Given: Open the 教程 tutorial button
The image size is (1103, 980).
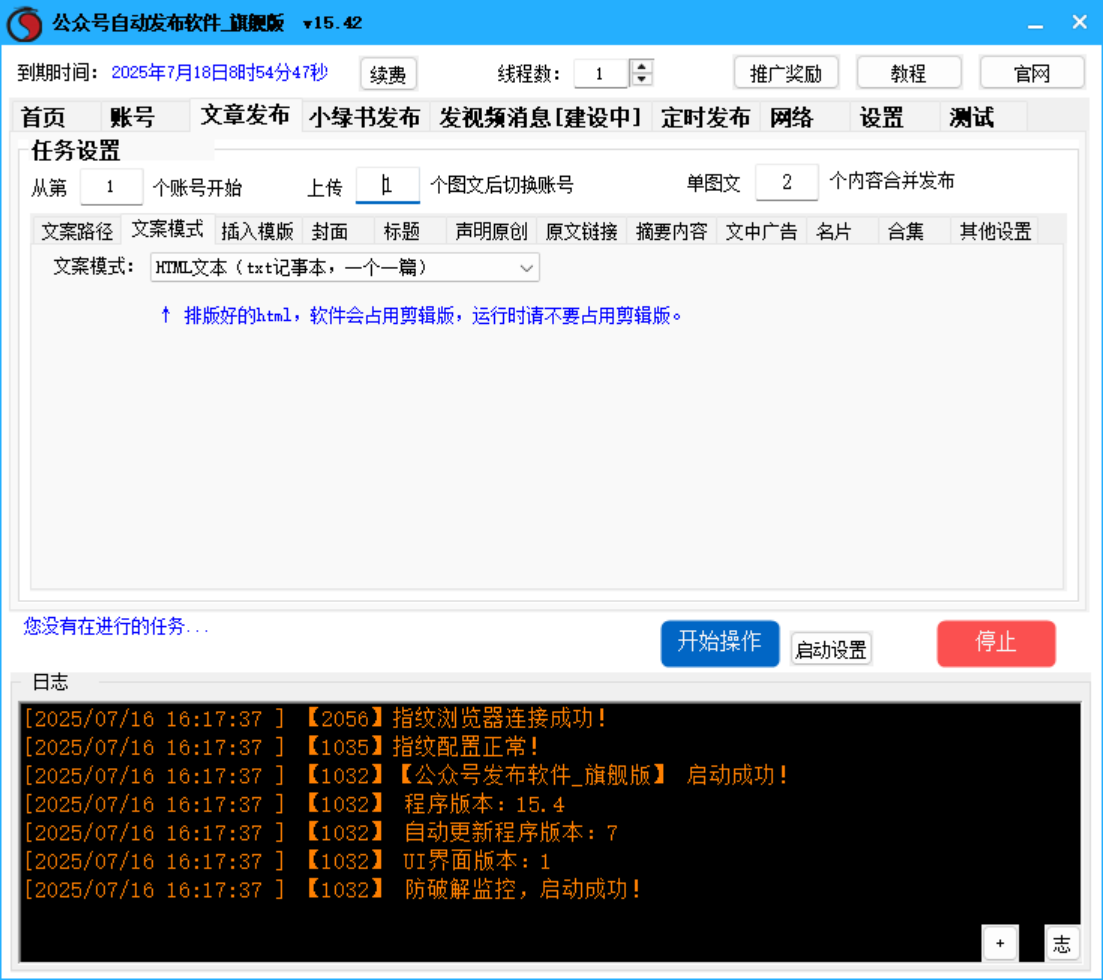Looking at the screenshot, I should point(908,73).
